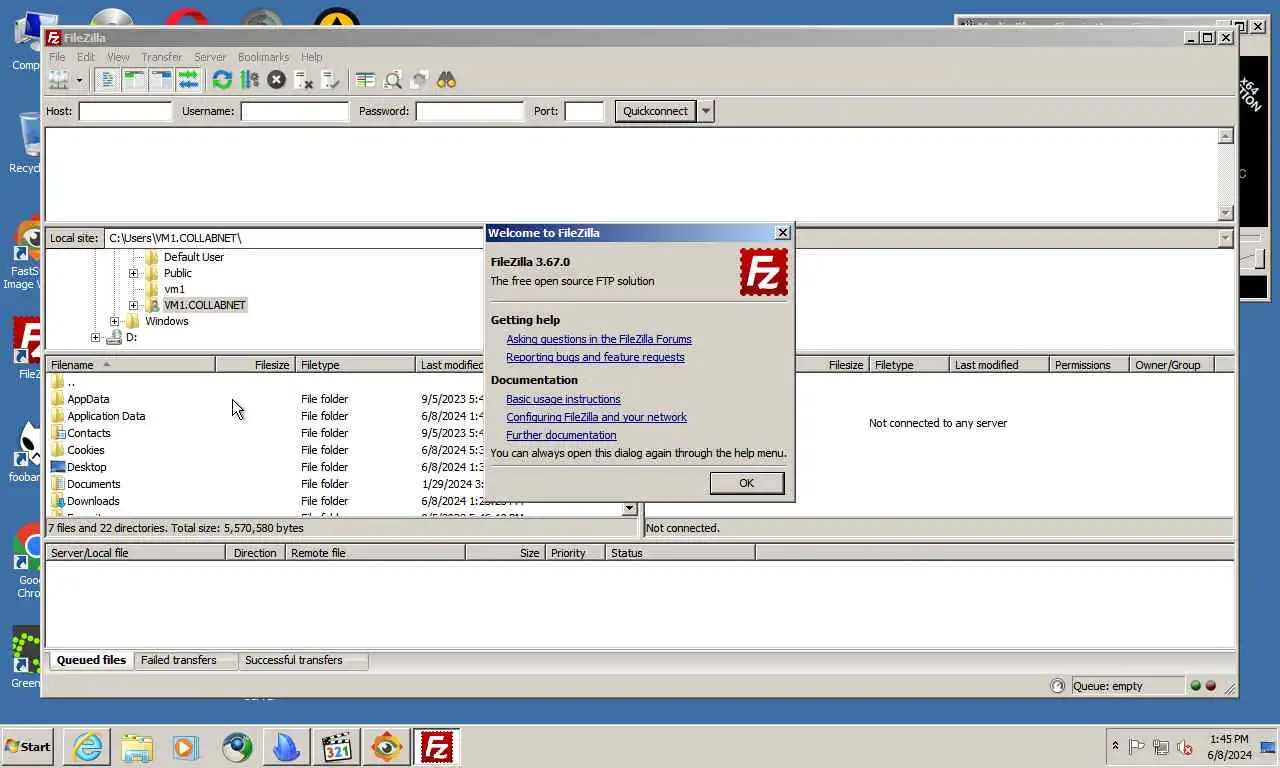
Task: Click the Quickconnect button
Action: pyautogui.click(x=655, y=111)
